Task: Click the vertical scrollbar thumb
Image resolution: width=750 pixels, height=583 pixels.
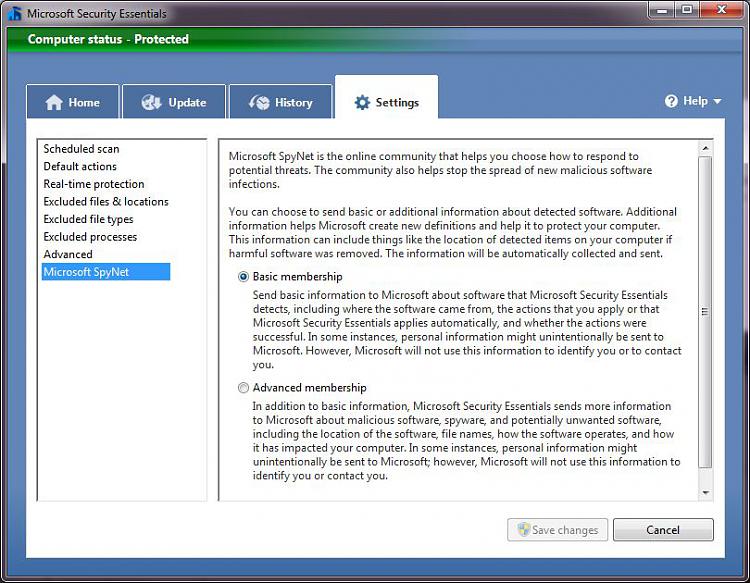Action: tap(705, 312)
